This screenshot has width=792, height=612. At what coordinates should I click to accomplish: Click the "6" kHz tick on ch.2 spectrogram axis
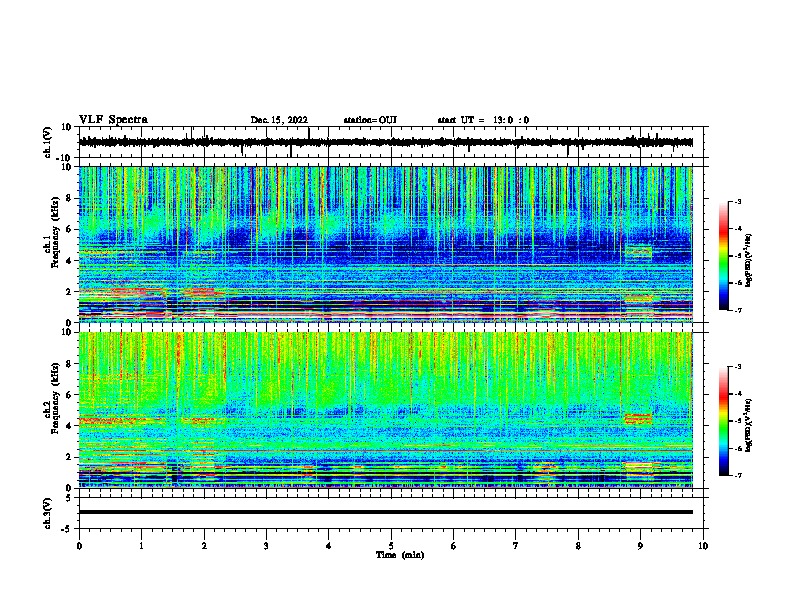pyautogui.click(x=69, y=395)
